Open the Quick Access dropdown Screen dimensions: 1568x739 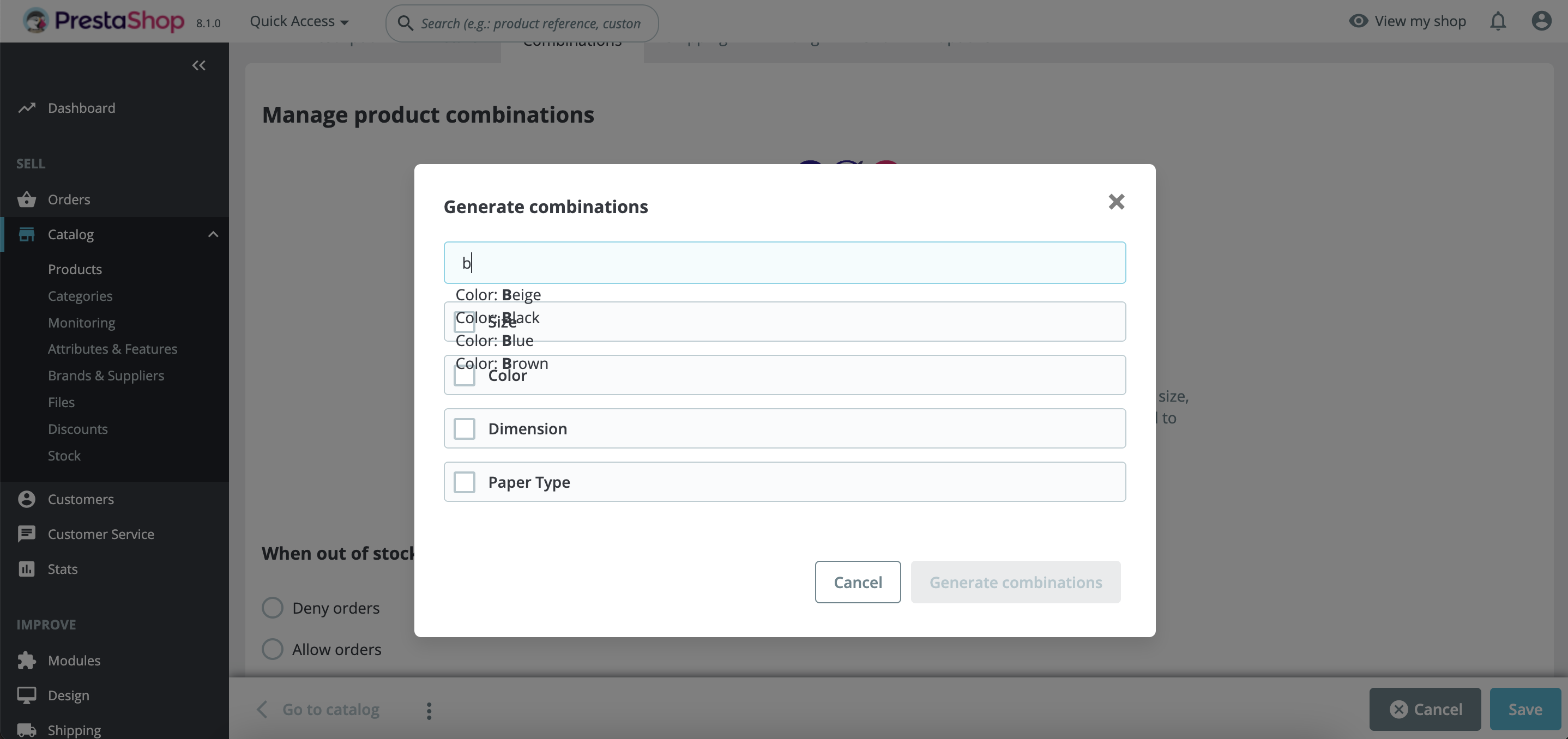click(x=298, y=21)
